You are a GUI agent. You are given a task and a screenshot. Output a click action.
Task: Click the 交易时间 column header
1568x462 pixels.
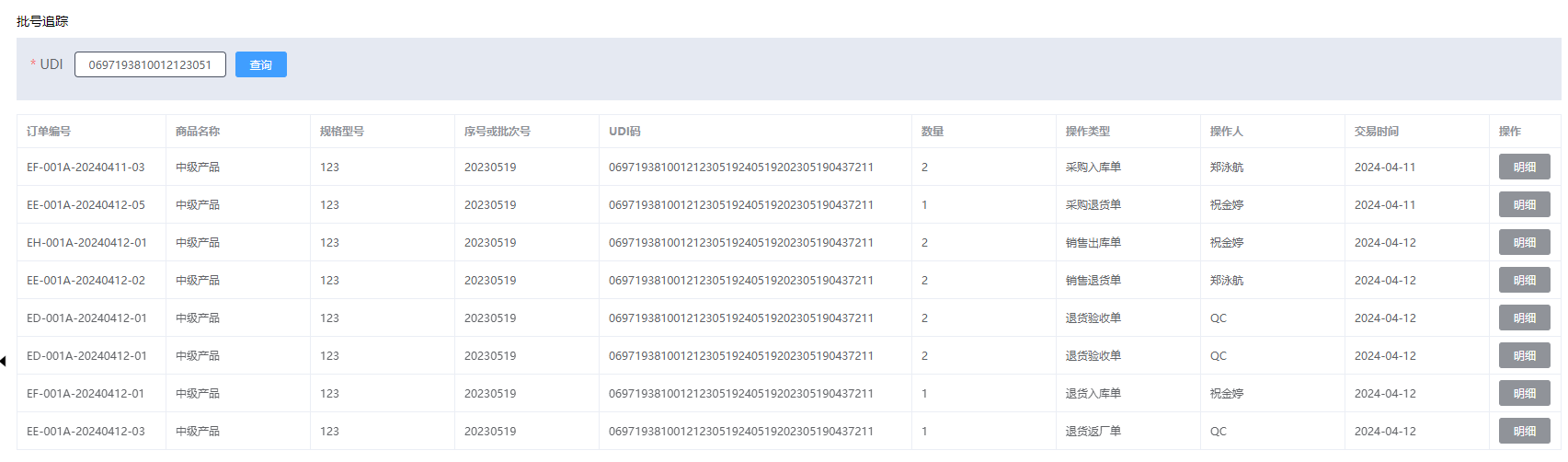[1377, 132]
